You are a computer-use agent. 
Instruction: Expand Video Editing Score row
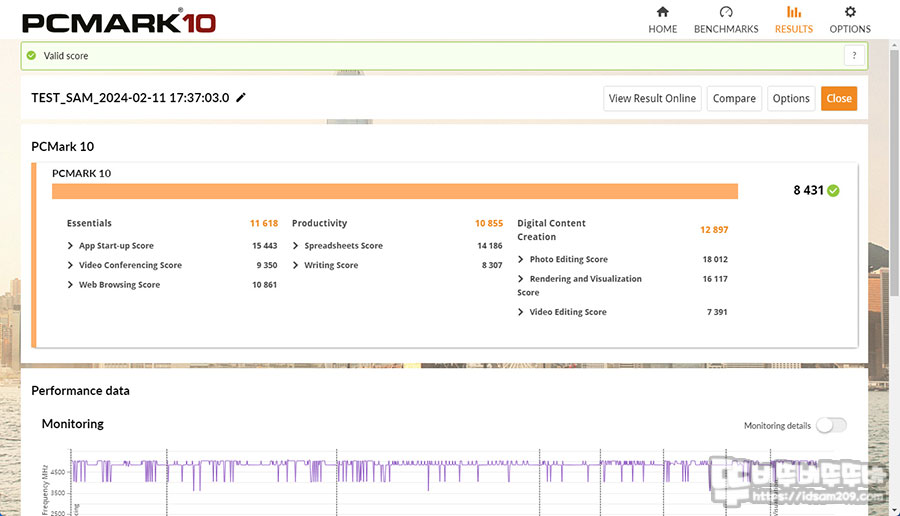click(x=521, y=312)
